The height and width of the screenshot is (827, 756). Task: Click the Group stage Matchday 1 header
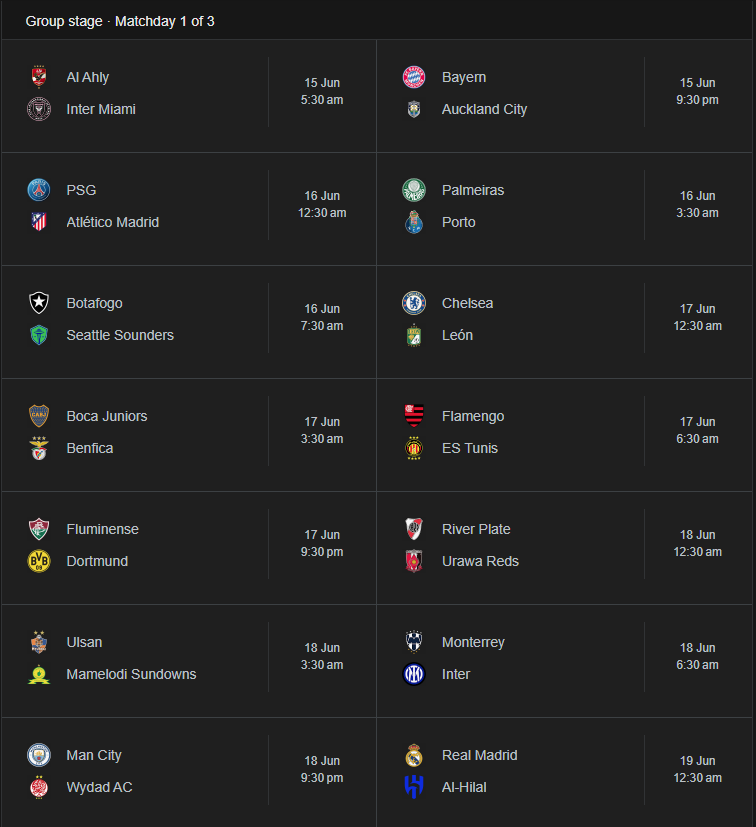click(x=120, y=21)
